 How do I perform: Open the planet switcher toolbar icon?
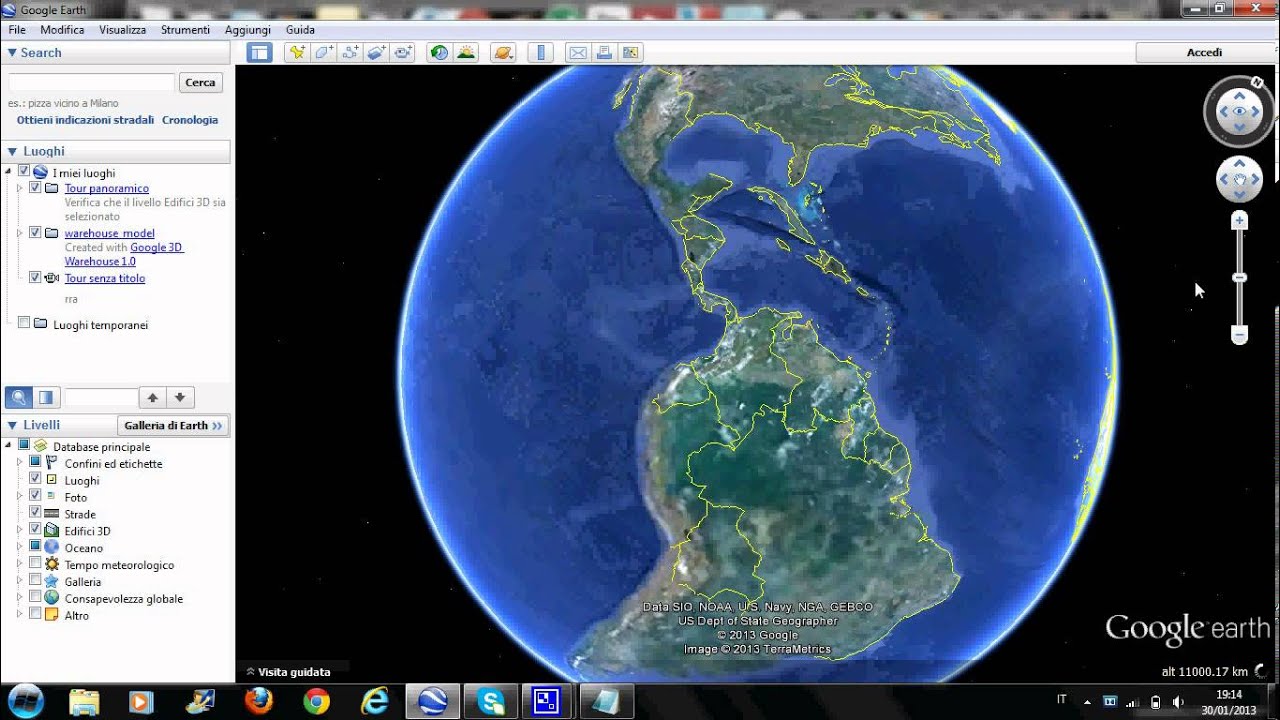(x=503, y=53)
